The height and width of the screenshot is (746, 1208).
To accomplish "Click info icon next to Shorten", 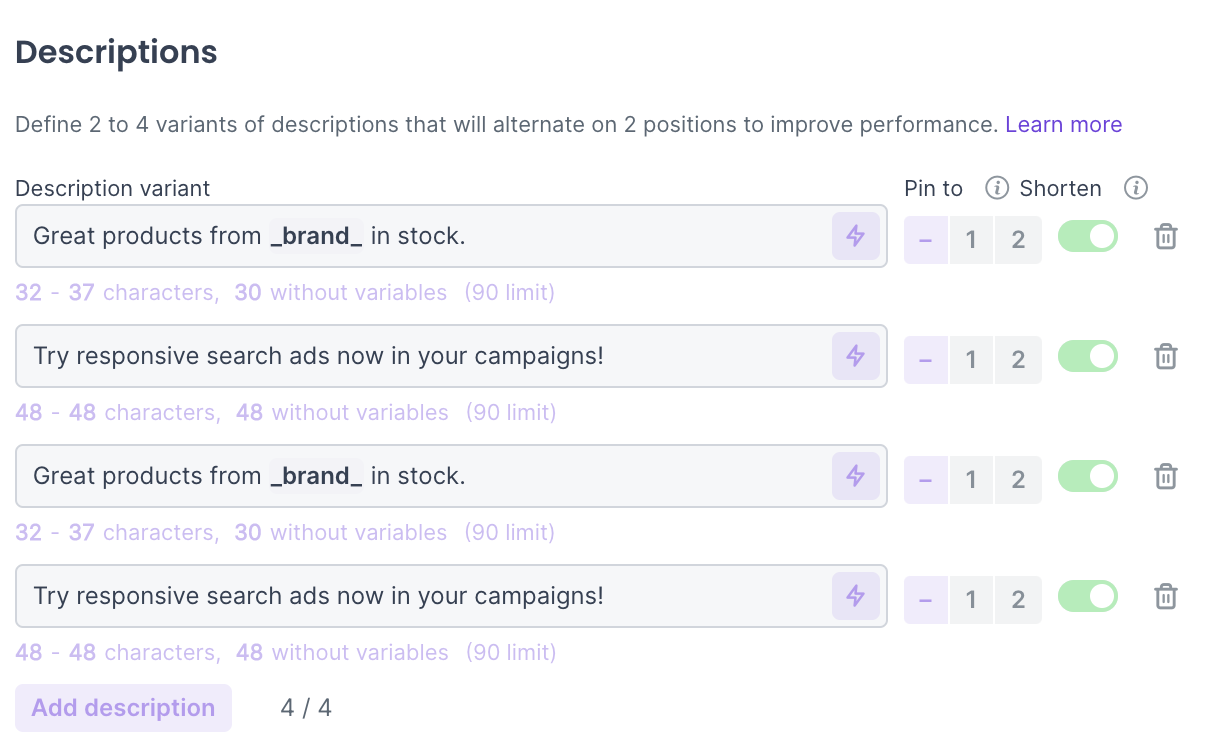I will (x=1135, y=188).
